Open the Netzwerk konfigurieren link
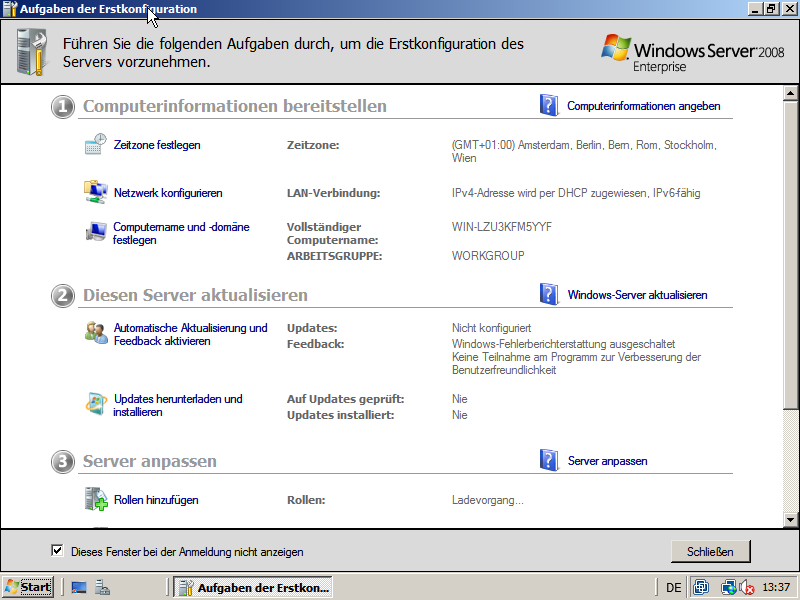The image size is (800, 600). pos(168,193)
